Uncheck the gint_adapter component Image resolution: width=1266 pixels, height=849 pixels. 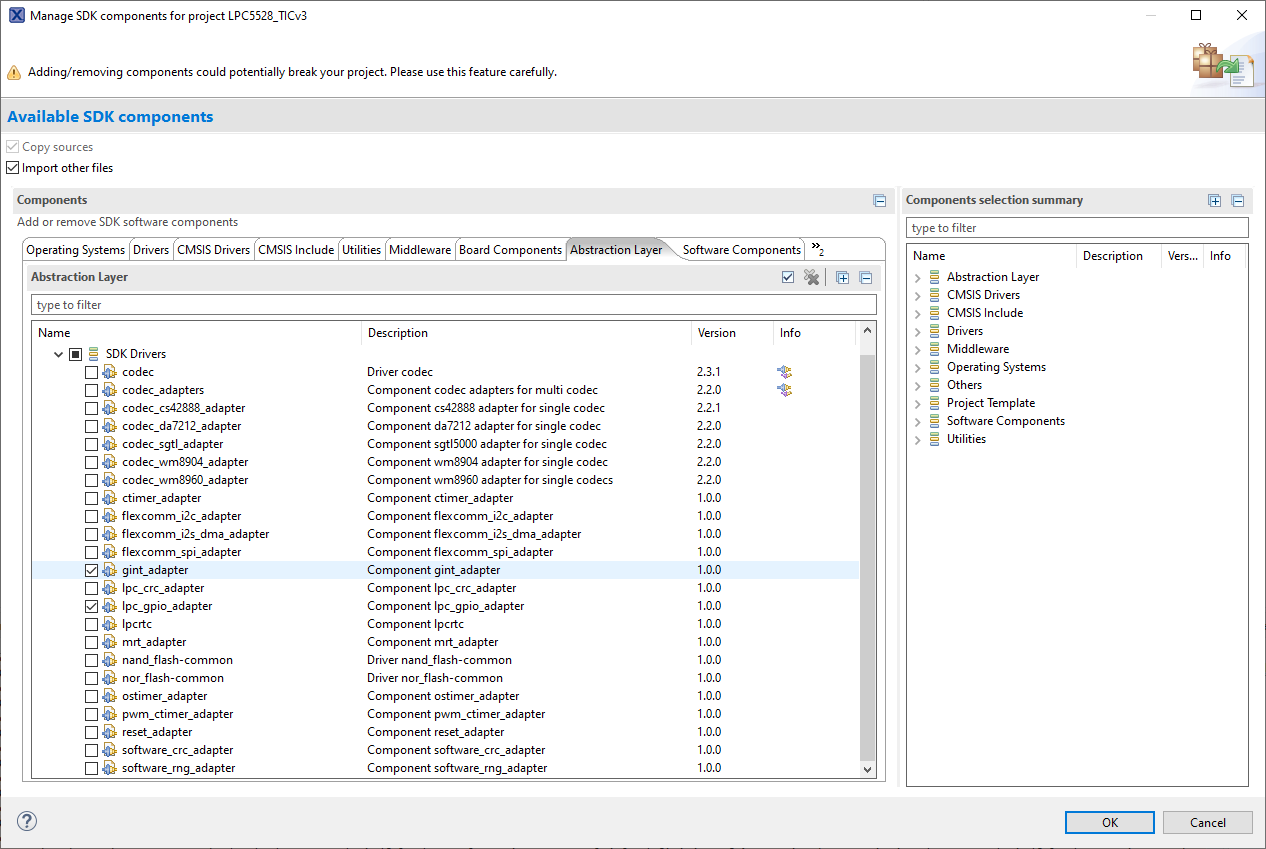(x=92, y=570)
